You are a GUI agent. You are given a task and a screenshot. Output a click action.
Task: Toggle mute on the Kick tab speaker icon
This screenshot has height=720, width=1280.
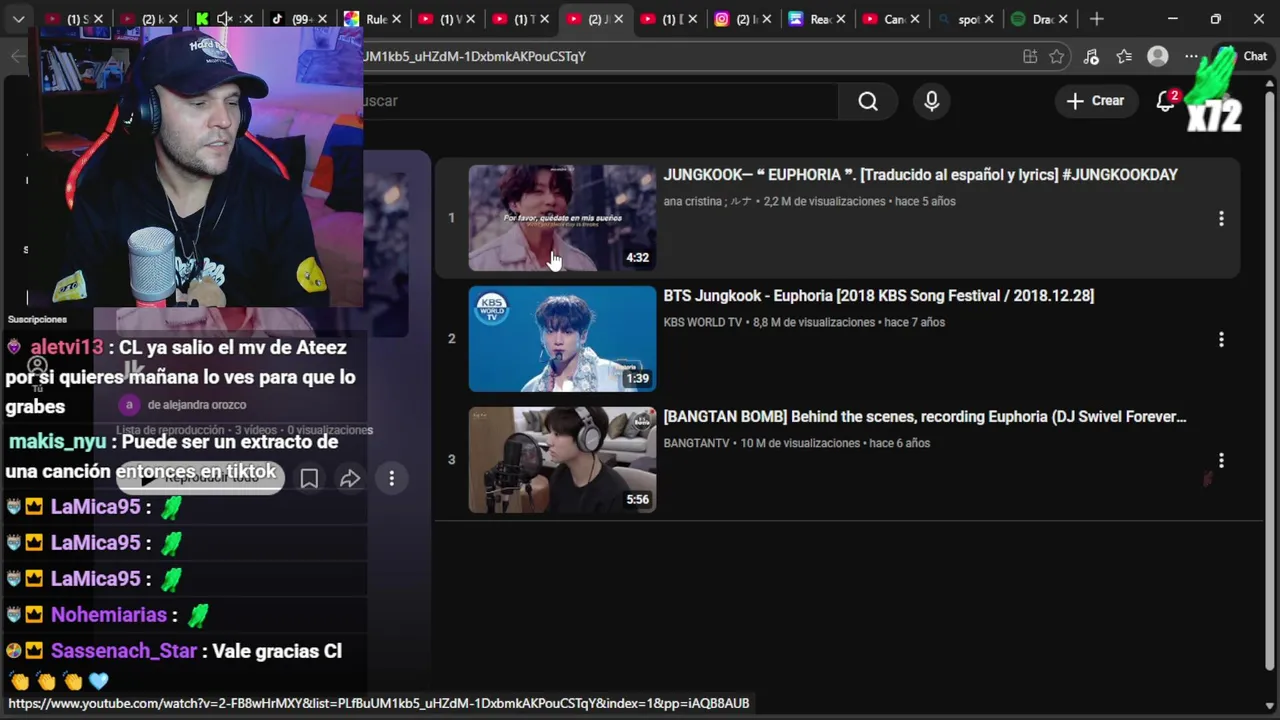(x=224, y=19)
